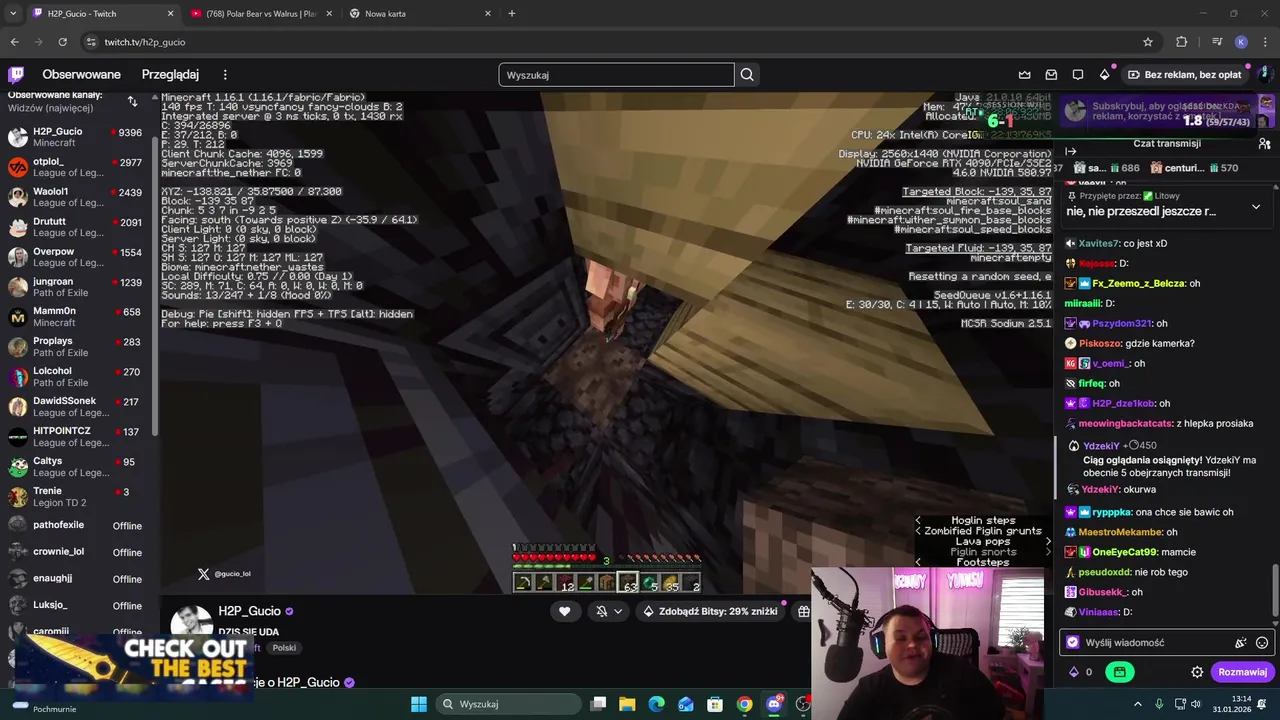Open Discord from the taskbar
Screen dimensions: 1280x720
(774, 704)
